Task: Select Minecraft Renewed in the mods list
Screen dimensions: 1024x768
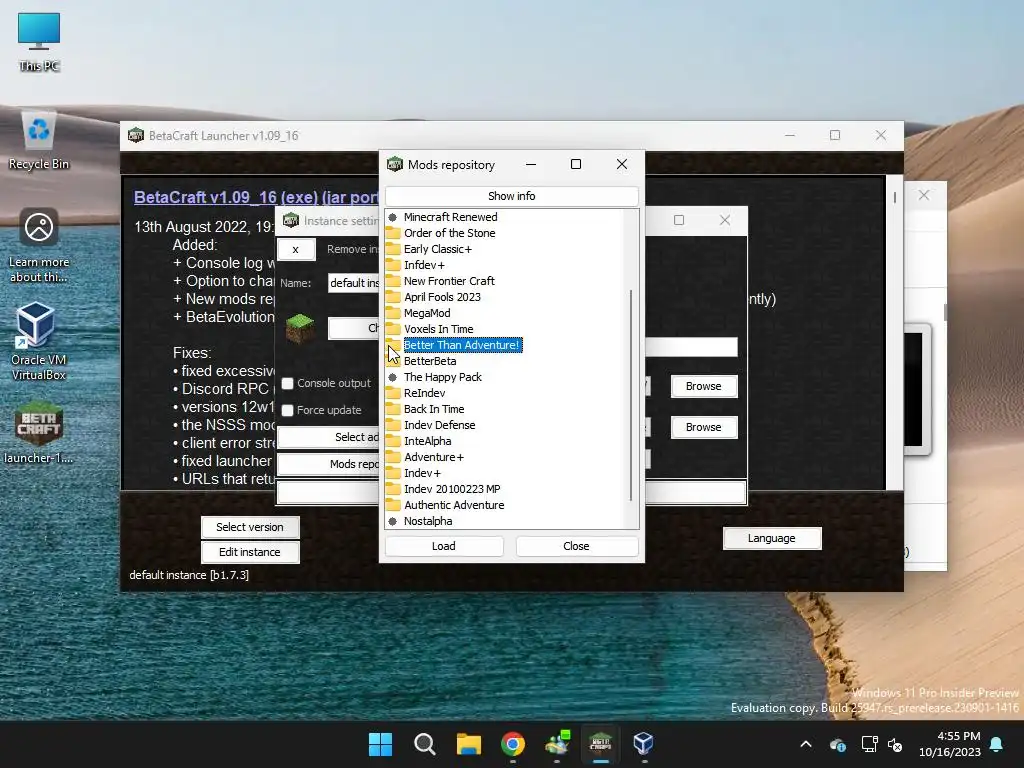Action: pyautogui.click(x=451, y=217)
